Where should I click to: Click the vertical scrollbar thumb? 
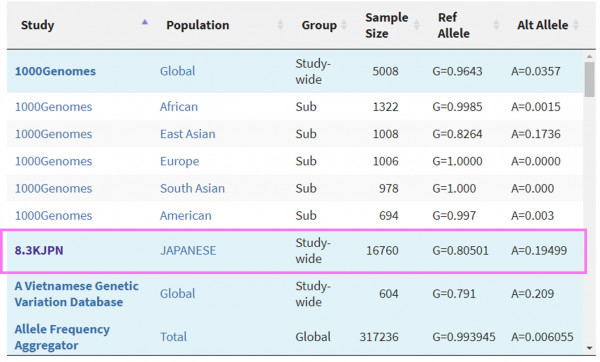click(x=589, y=79)
